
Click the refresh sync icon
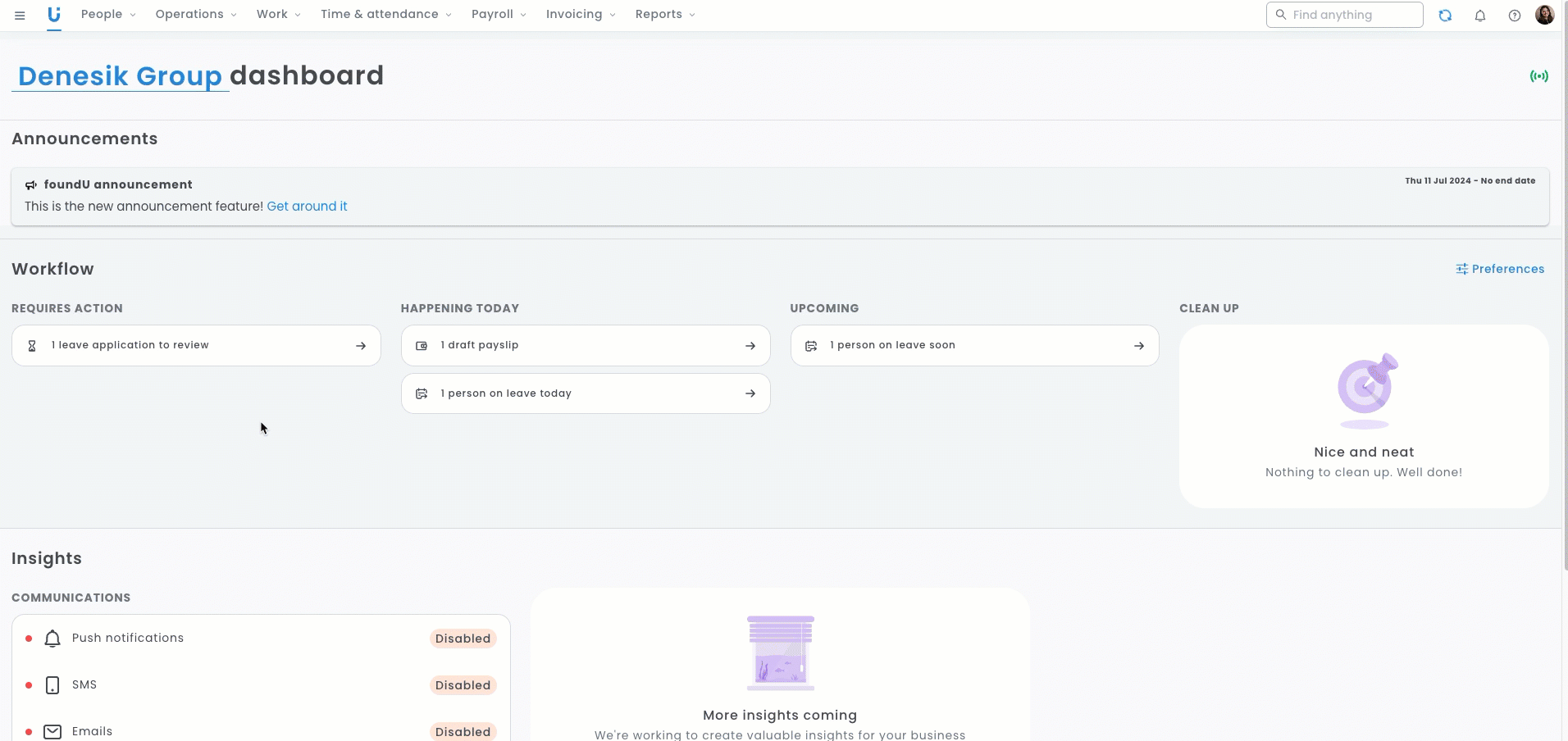pyautogui.click(x=1445, y=16)
